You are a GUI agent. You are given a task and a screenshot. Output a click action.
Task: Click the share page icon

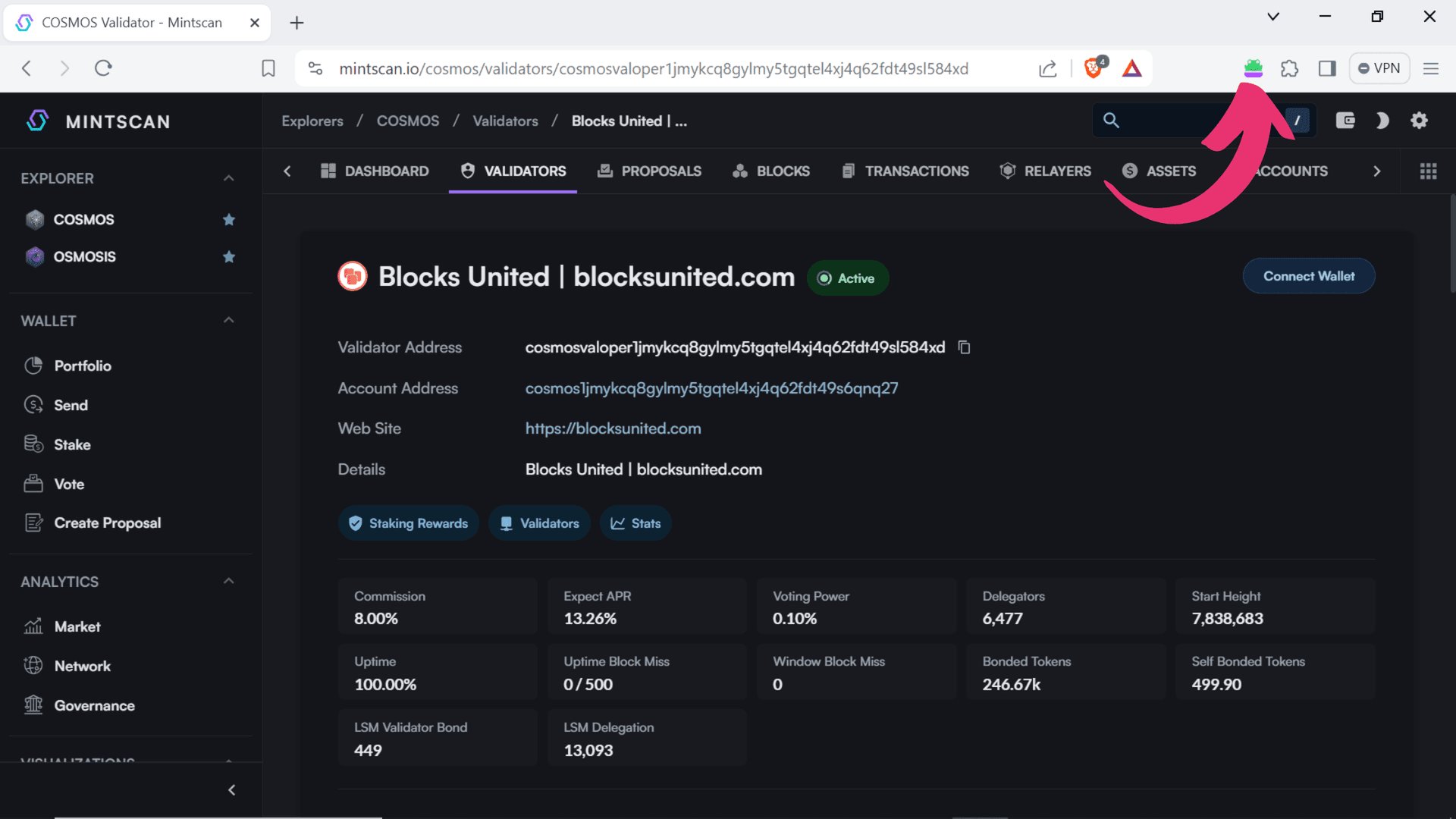pyautogui.click(x=1047, y=69)
